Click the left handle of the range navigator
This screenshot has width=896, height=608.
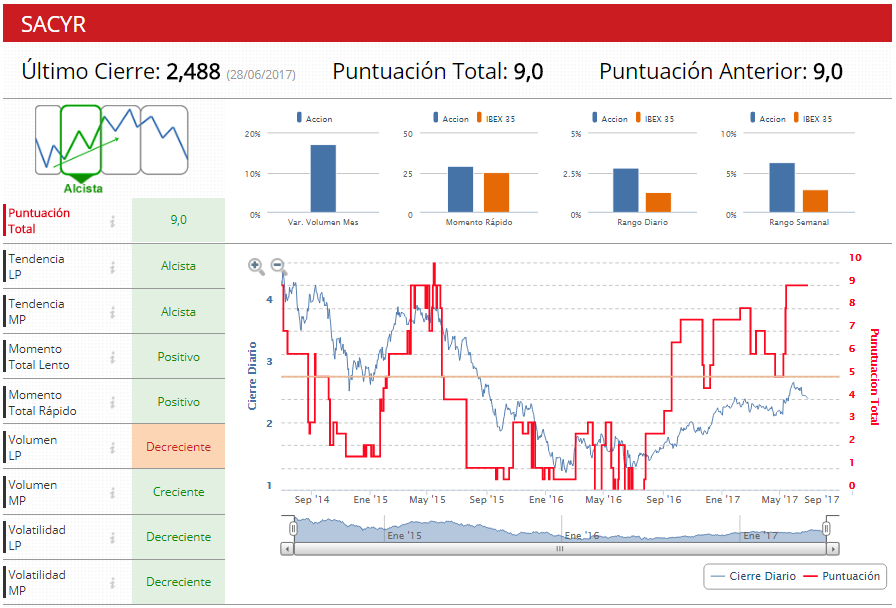click(293, 529)
